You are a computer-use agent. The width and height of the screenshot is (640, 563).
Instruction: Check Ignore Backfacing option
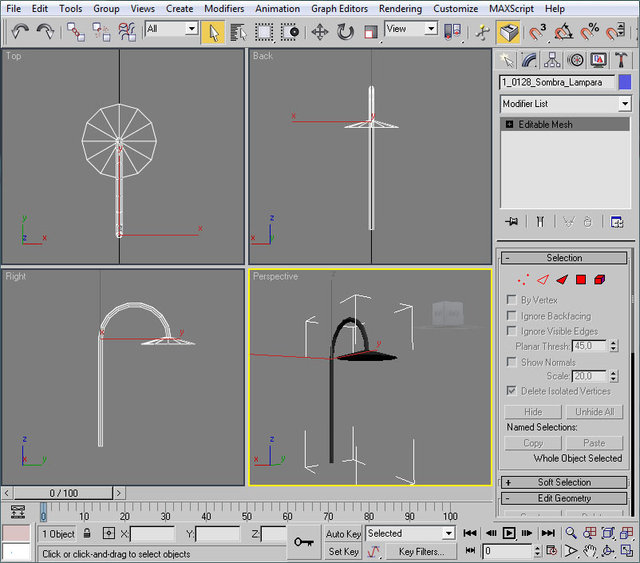click(x=513, y=316)
